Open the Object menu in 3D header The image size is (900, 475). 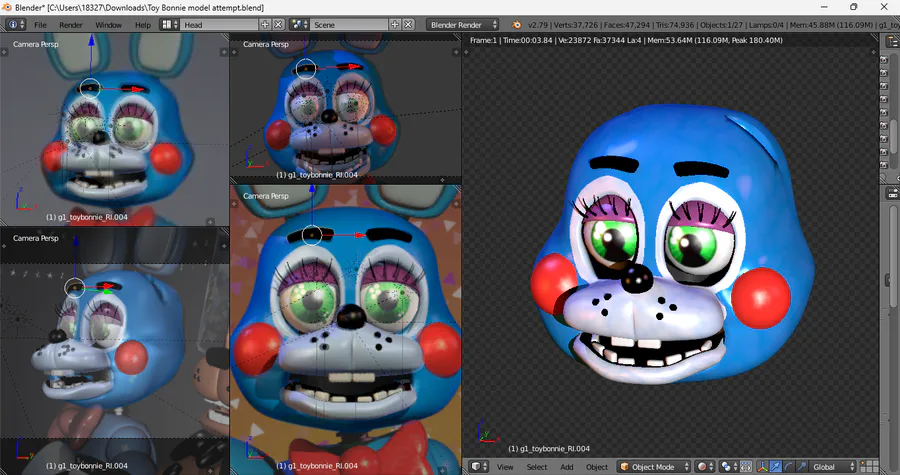(x=597, y=467)
